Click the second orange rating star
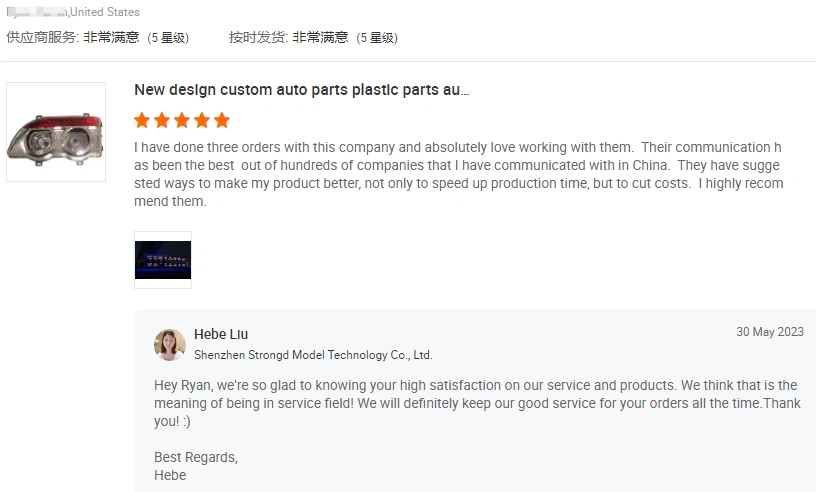816x492 pixels. point(162,120)
